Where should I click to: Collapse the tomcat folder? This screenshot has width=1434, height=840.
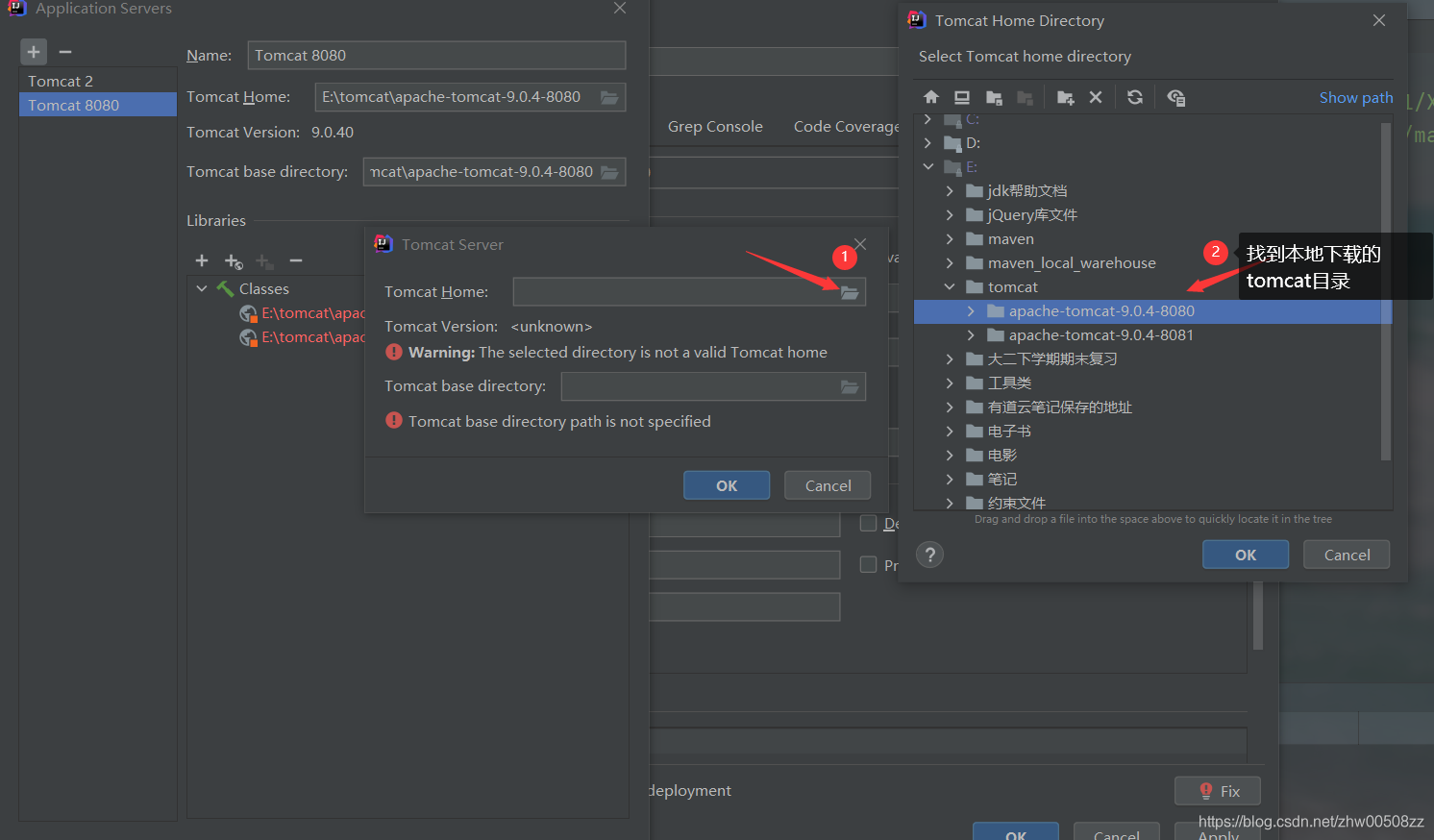pos(950,286)
